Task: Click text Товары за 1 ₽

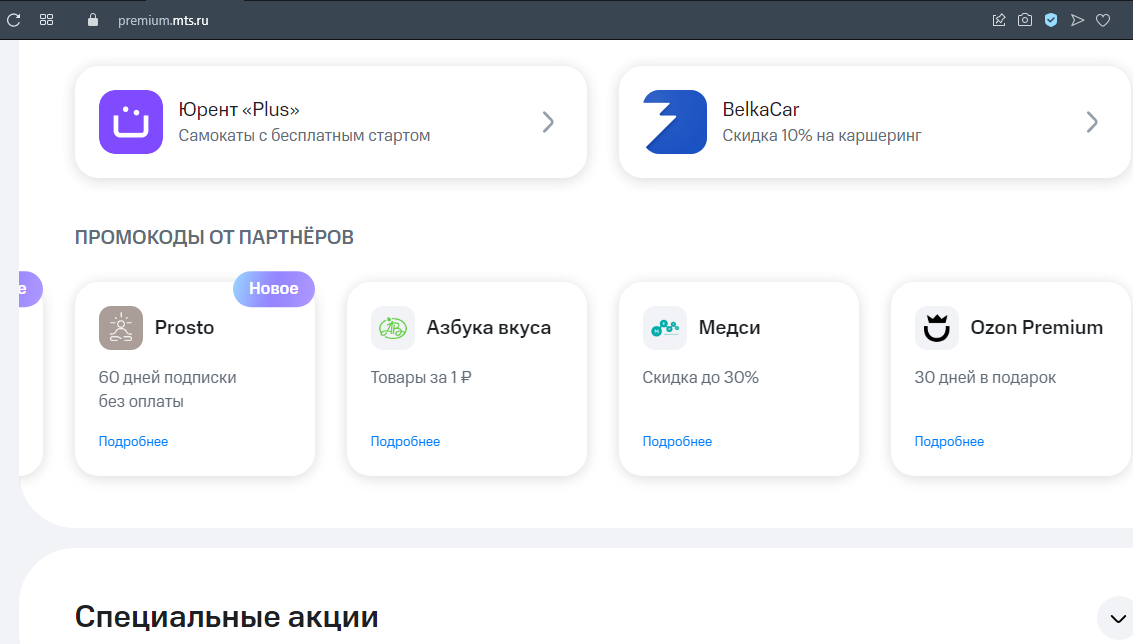Action: 421,377
